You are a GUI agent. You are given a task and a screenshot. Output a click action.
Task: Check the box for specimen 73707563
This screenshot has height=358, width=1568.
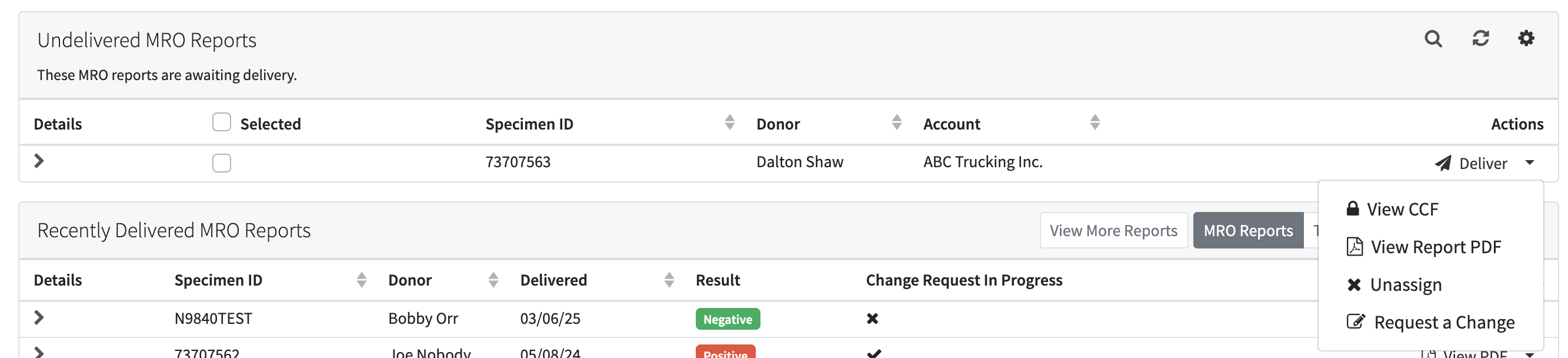pyautogui.click(x=222, y=163)
